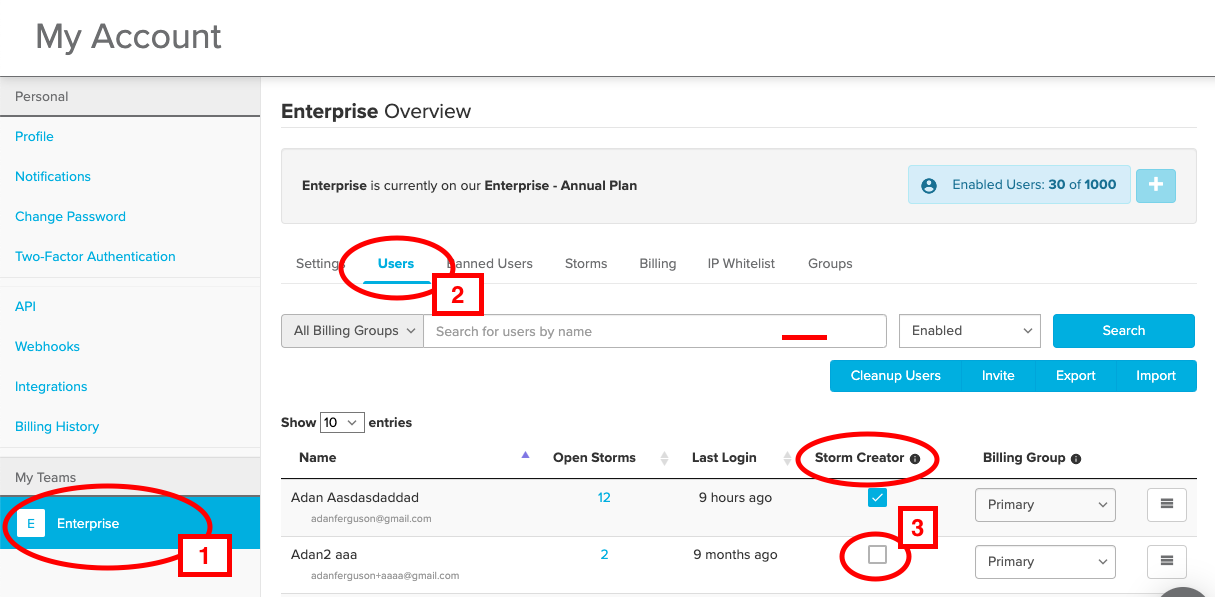The height and width of the screenshot is (597, 1215).
Task: Open hamburger menu for Adan Aasdasdaddad
Action: [x=1166, y=504]
